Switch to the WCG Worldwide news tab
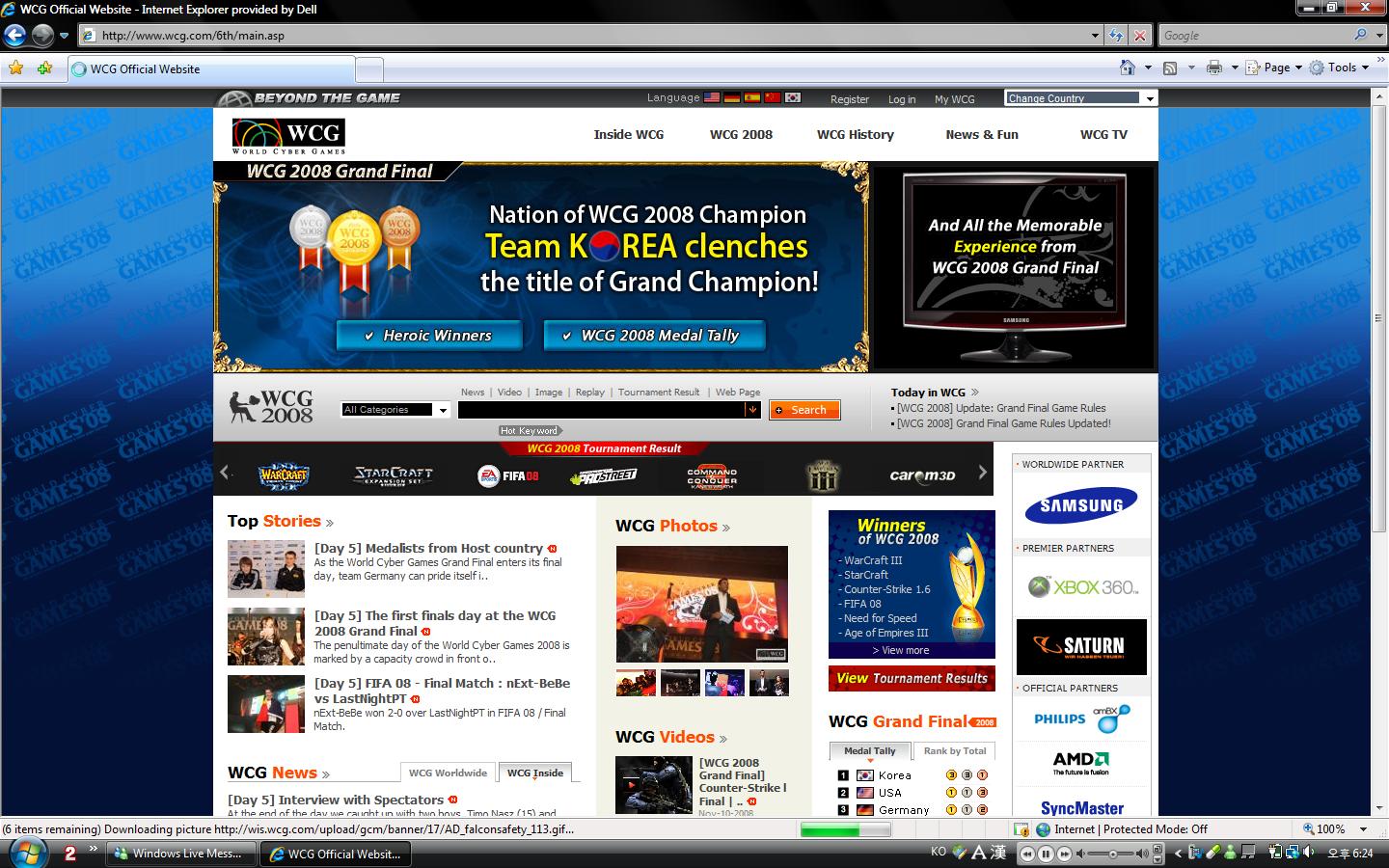1389x868 pixels. (x=449, y=773)
